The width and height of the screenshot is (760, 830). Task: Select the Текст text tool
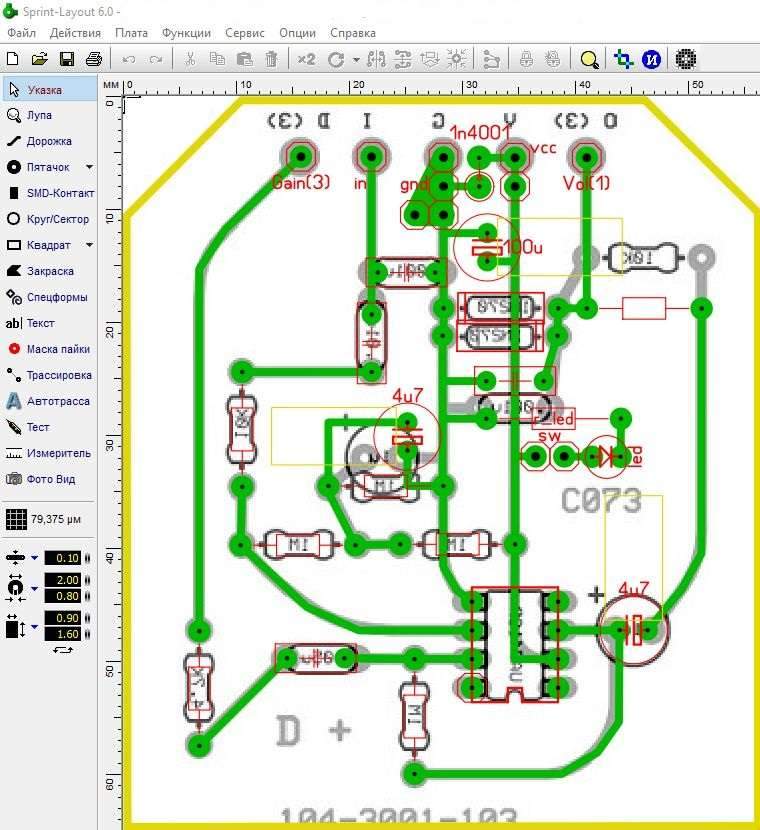point(40,323)
